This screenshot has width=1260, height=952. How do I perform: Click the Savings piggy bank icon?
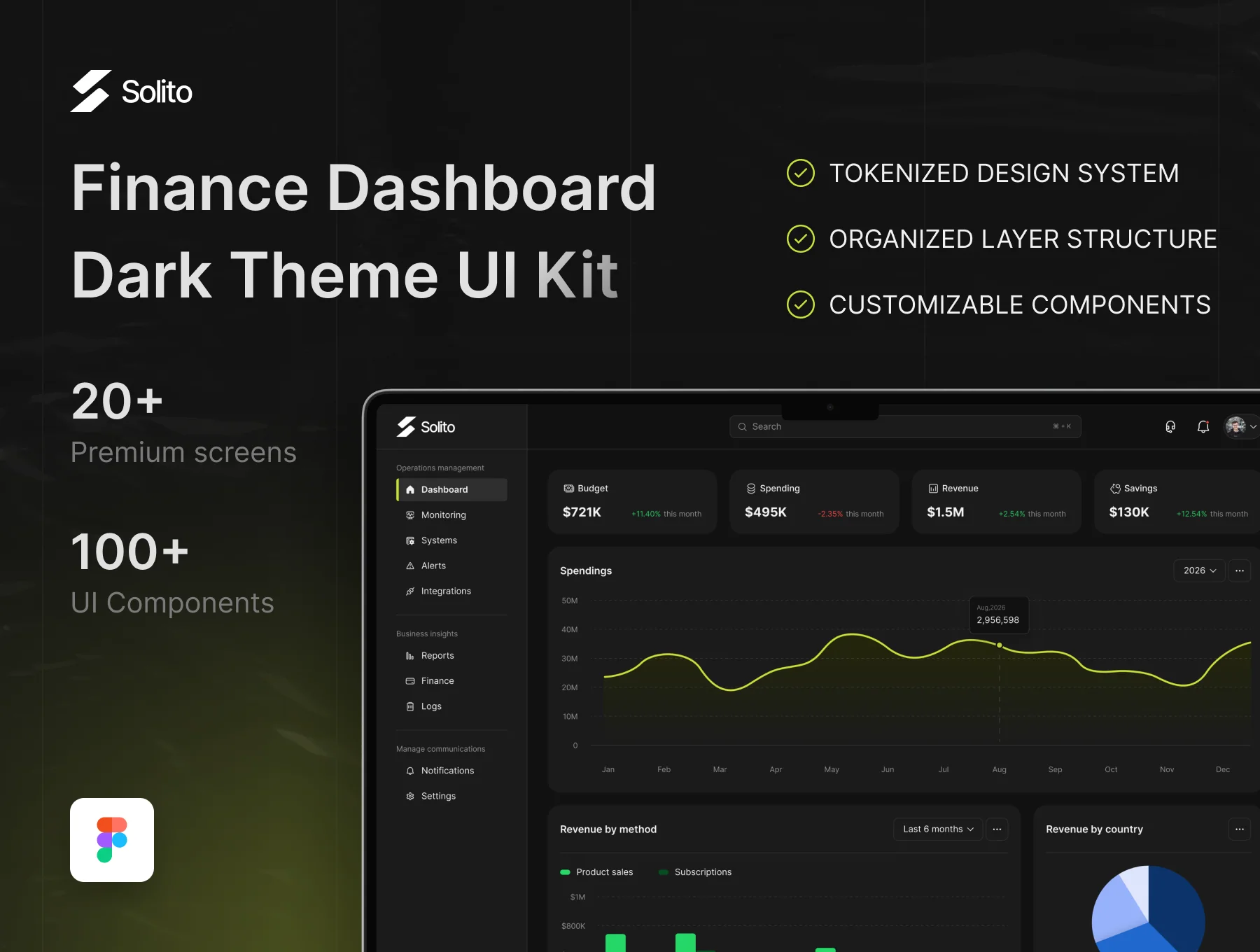pos(1115,489)
